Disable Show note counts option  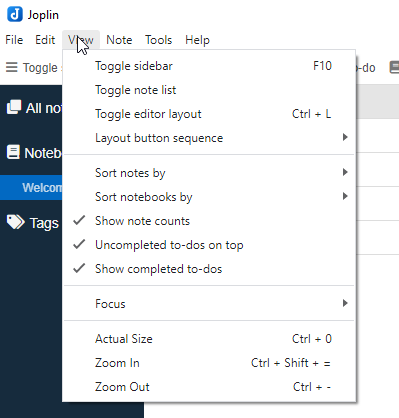[209, 221]
